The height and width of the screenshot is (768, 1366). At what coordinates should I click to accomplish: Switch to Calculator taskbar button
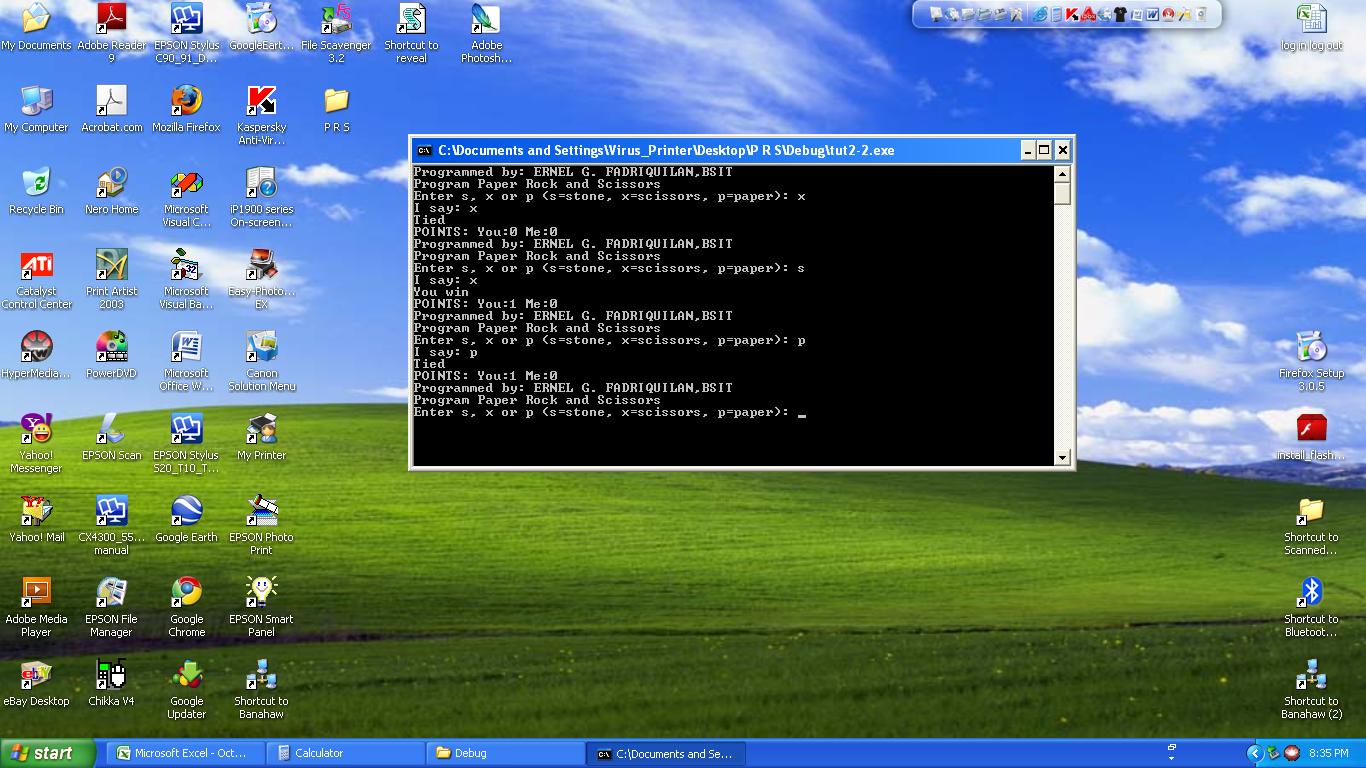pos(347,753)
